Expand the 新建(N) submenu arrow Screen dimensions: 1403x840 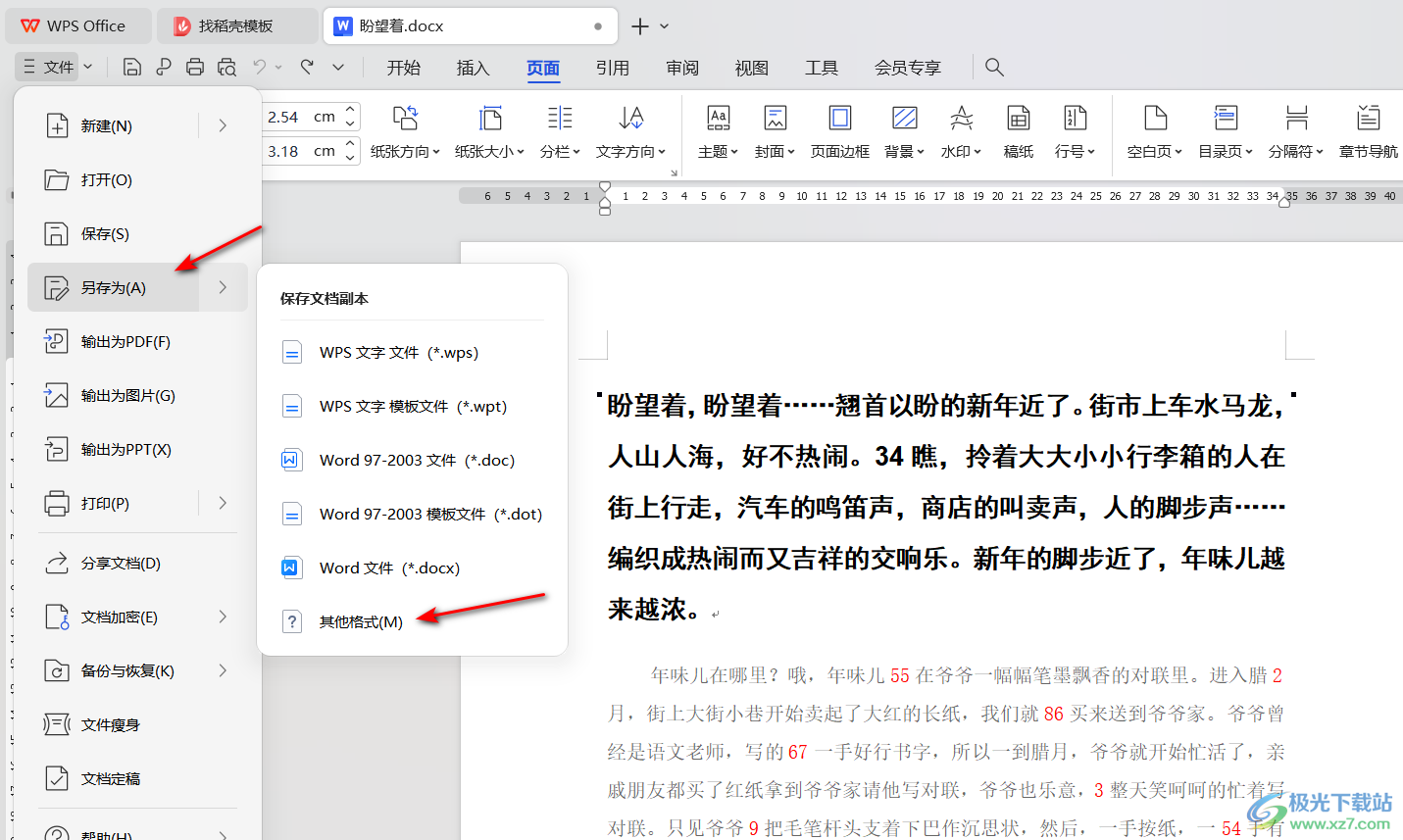coord(224,125)
